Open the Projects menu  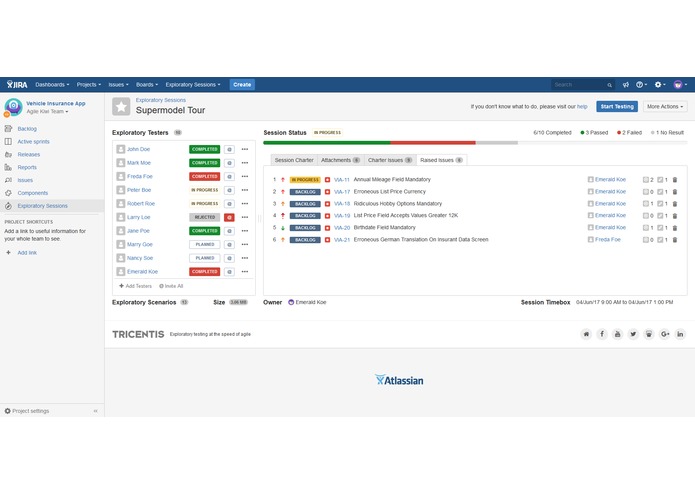tap(89, 85)
